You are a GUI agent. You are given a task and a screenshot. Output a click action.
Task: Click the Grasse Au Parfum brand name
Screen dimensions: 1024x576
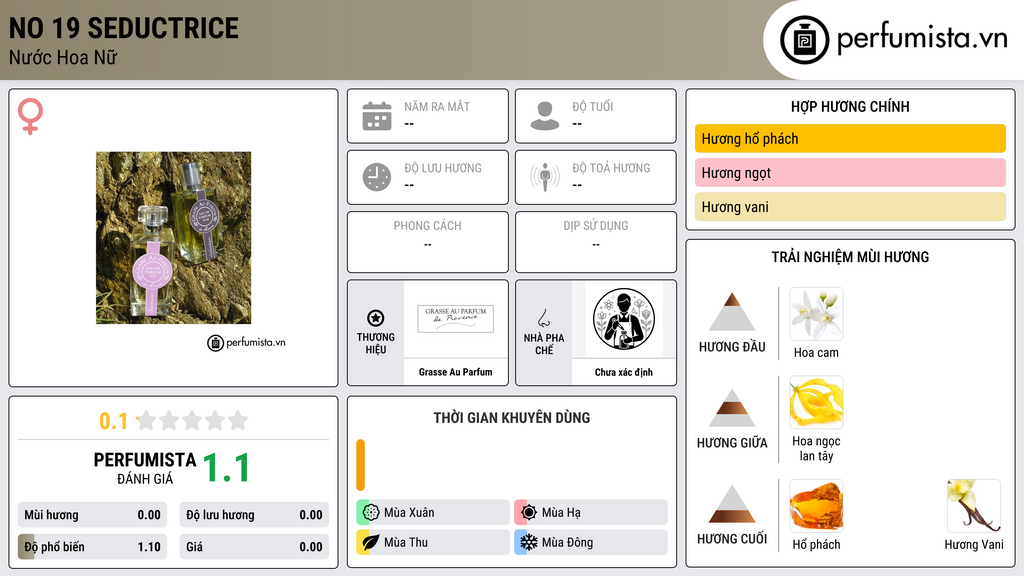coord(456,372)
